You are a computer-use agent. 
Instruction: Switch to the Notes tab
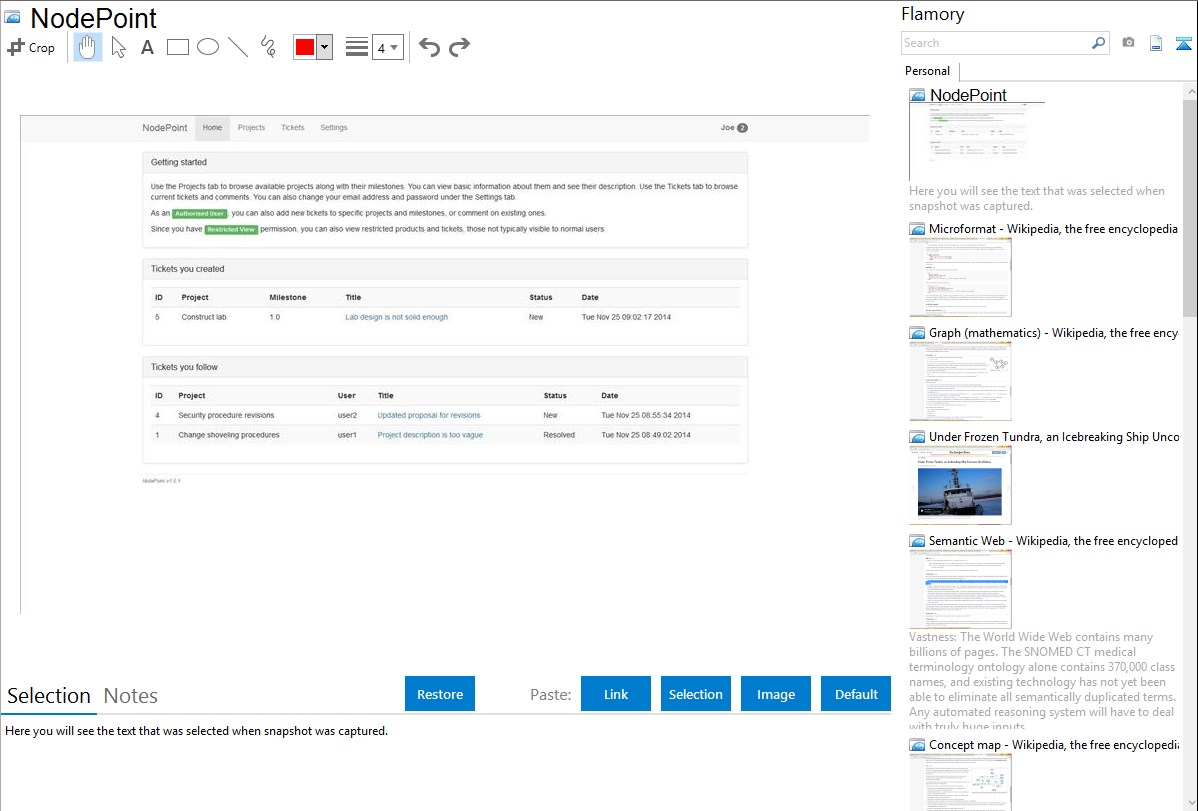coord(130,696)
